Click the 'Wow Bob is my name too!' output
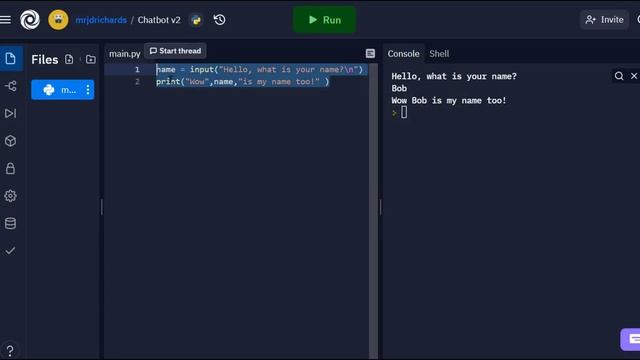 pyautogui.click(x=449, y=100)
